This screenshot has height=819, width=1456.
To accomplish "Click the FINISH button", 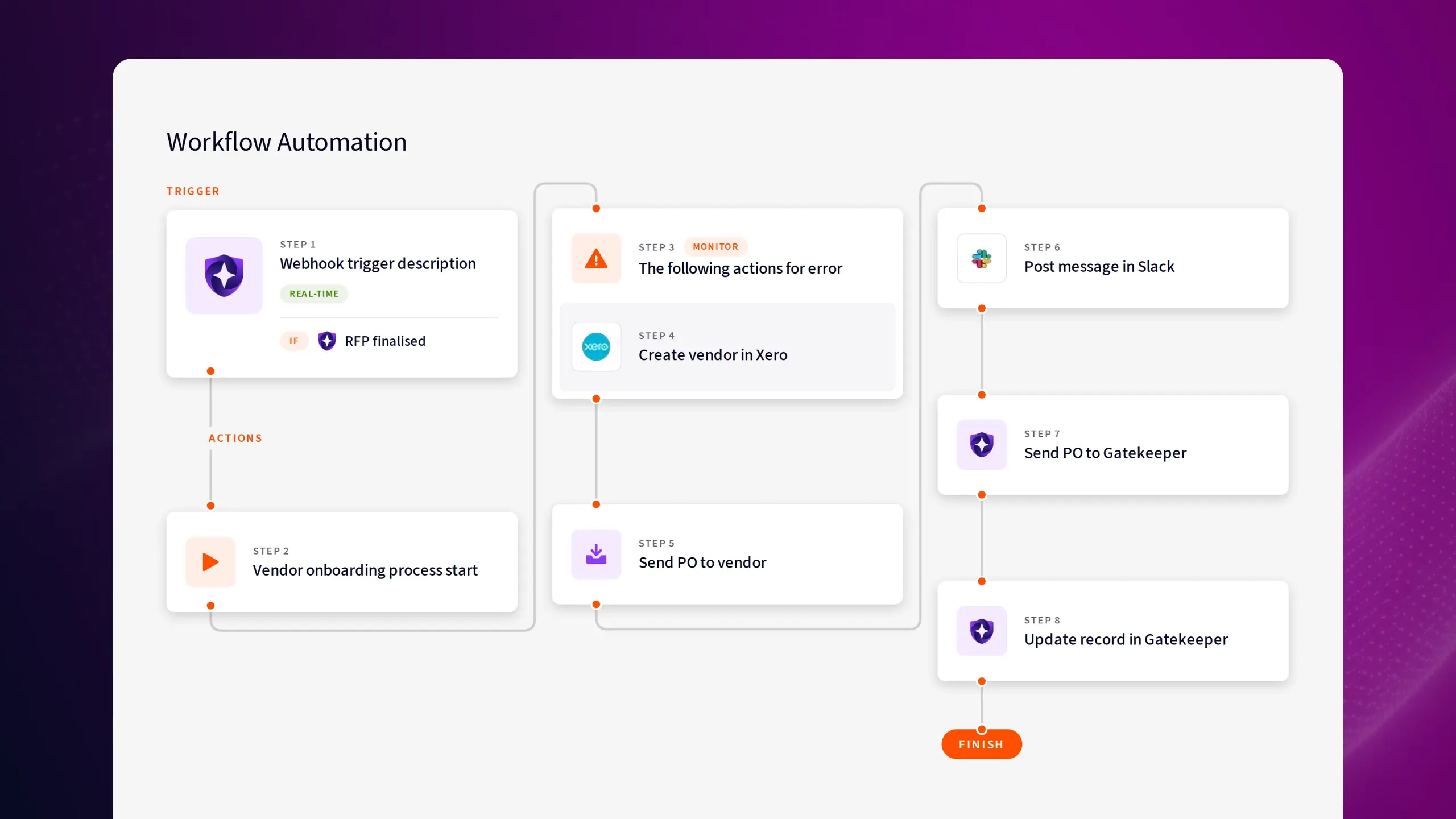I will tap(982, 744).
